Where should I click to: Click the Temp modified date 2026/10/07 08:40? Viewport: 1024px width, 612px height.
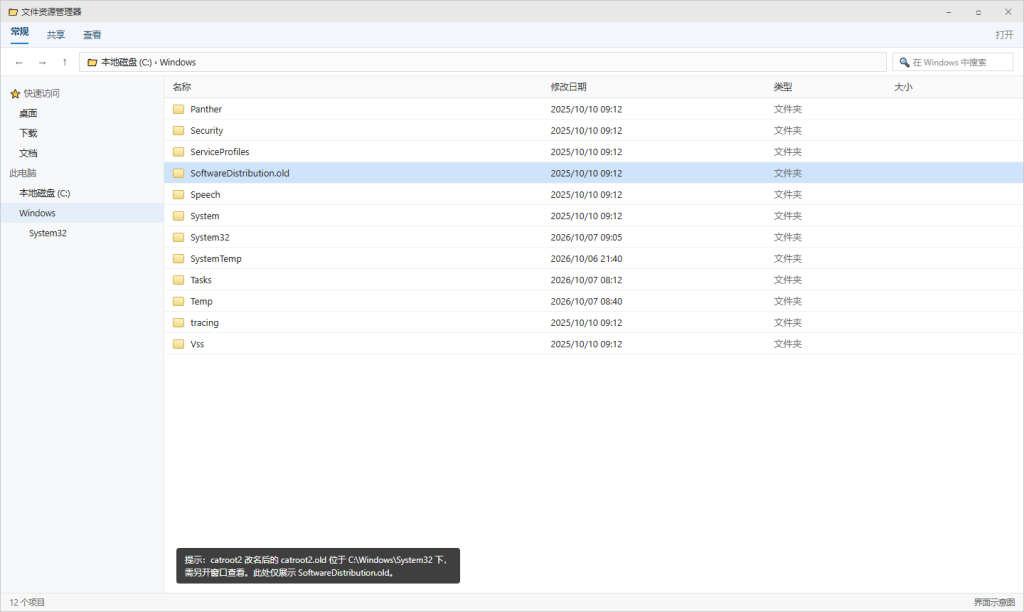point(586,302)
